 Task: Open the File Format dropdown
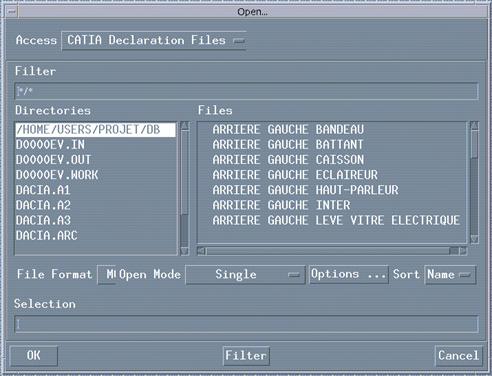(107, 275)
